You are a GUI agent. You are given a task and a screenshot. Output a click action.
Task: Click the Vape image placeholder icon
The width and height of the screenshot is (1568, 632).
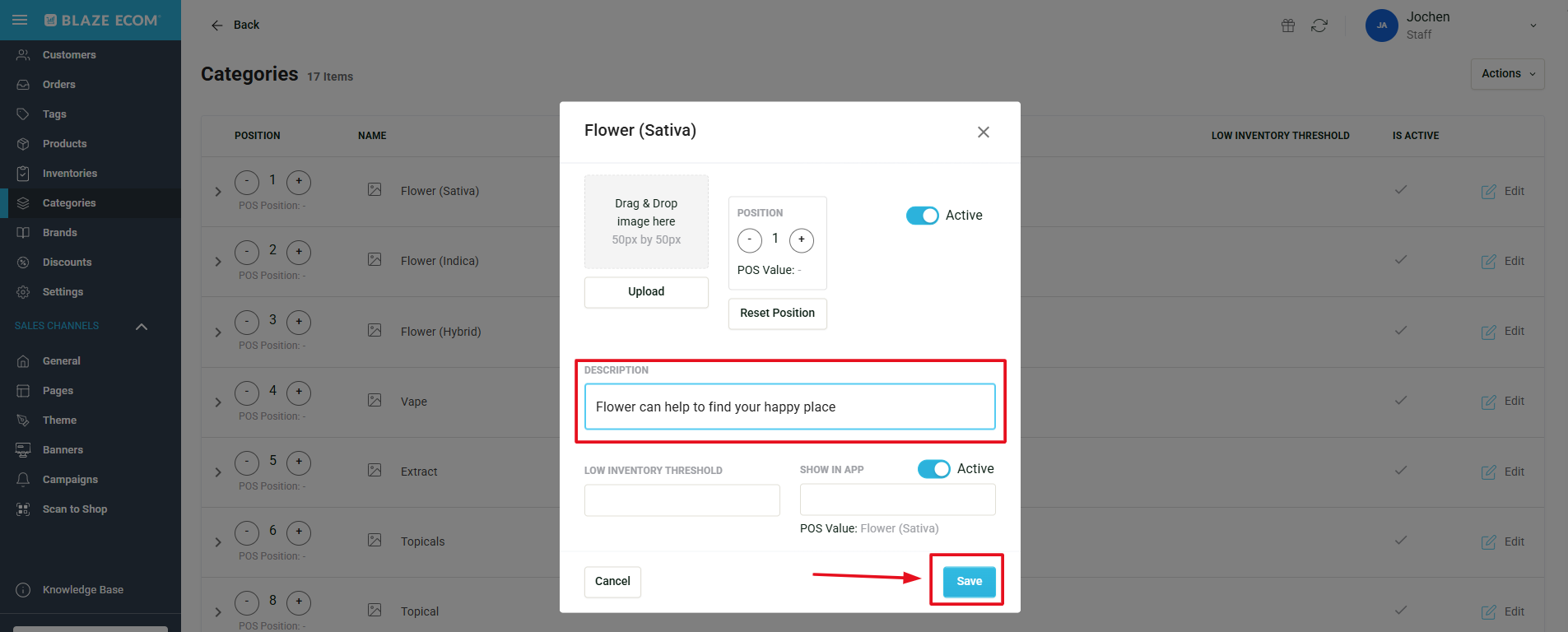click(x=375, y=401)
